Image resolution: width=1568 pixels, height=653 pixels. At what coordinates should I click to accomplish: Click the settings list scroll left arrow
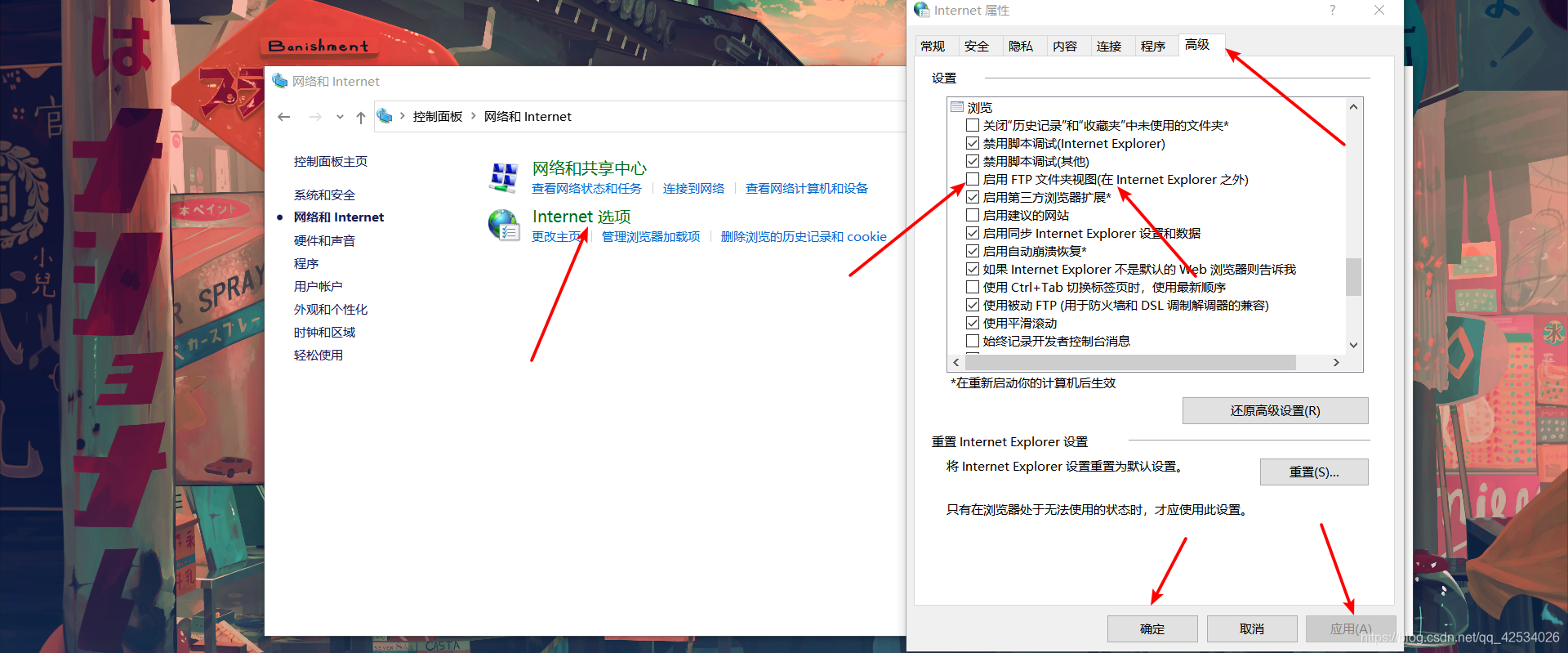point(956,362)
